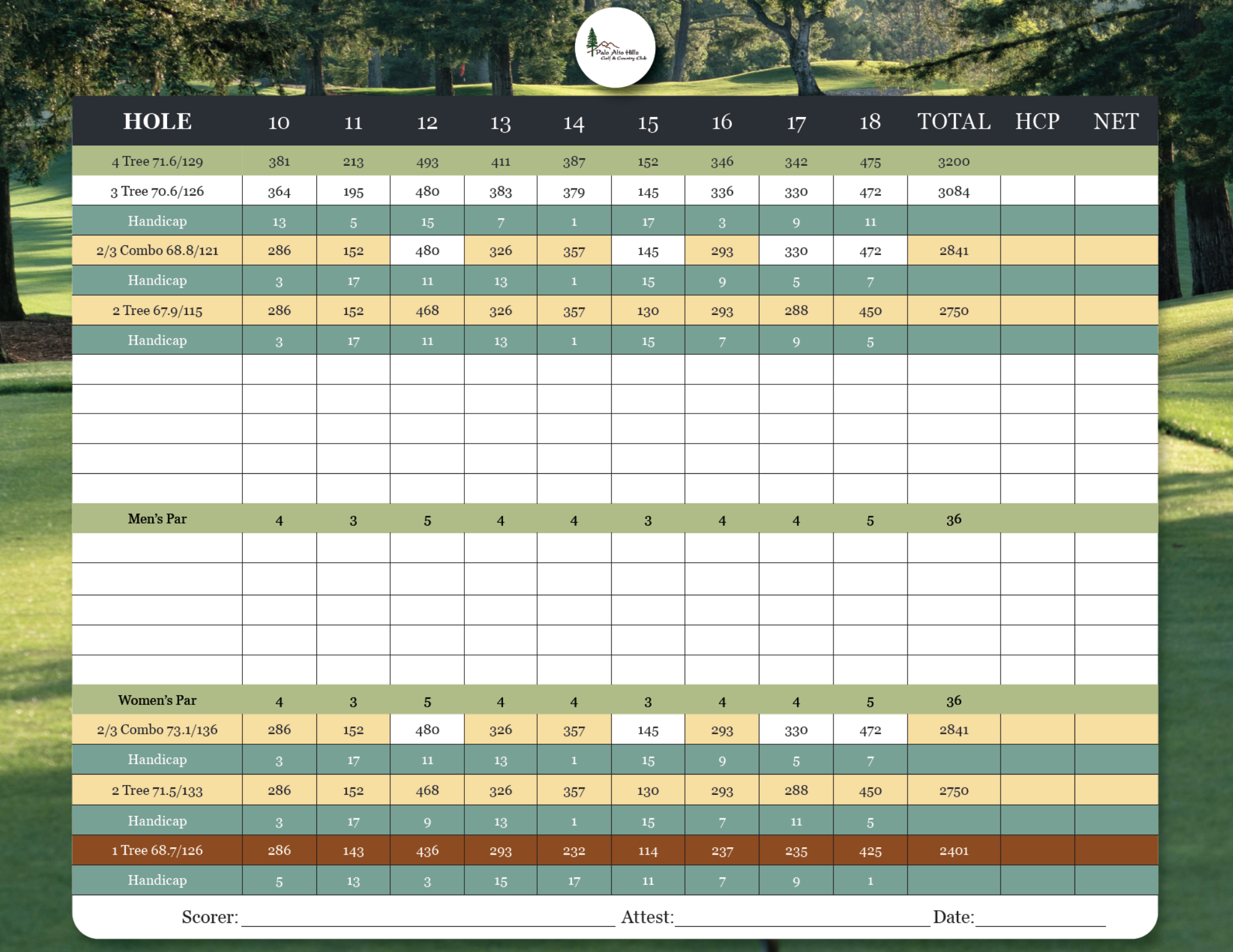Click yardage 235 in 1 Tree row

[x=796, y=851]
